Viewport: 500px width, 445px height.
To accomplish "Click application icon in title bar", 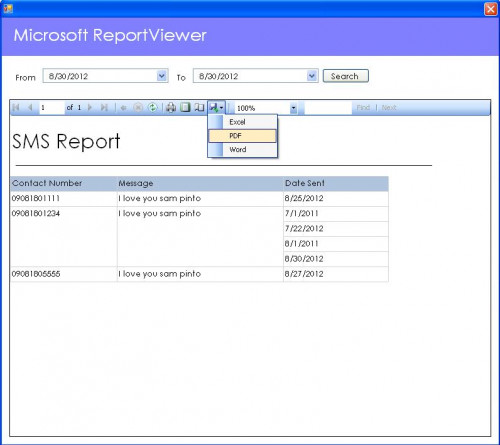I will point(8,9).
